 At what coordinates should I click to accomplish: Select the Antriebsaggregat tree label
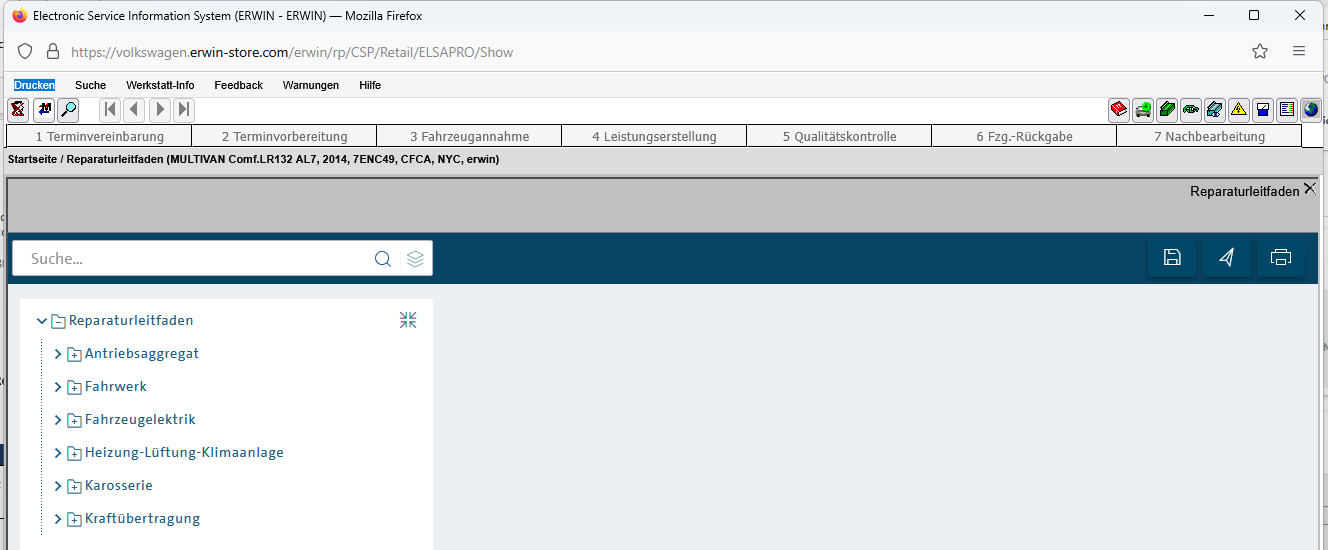click(142, 354)
